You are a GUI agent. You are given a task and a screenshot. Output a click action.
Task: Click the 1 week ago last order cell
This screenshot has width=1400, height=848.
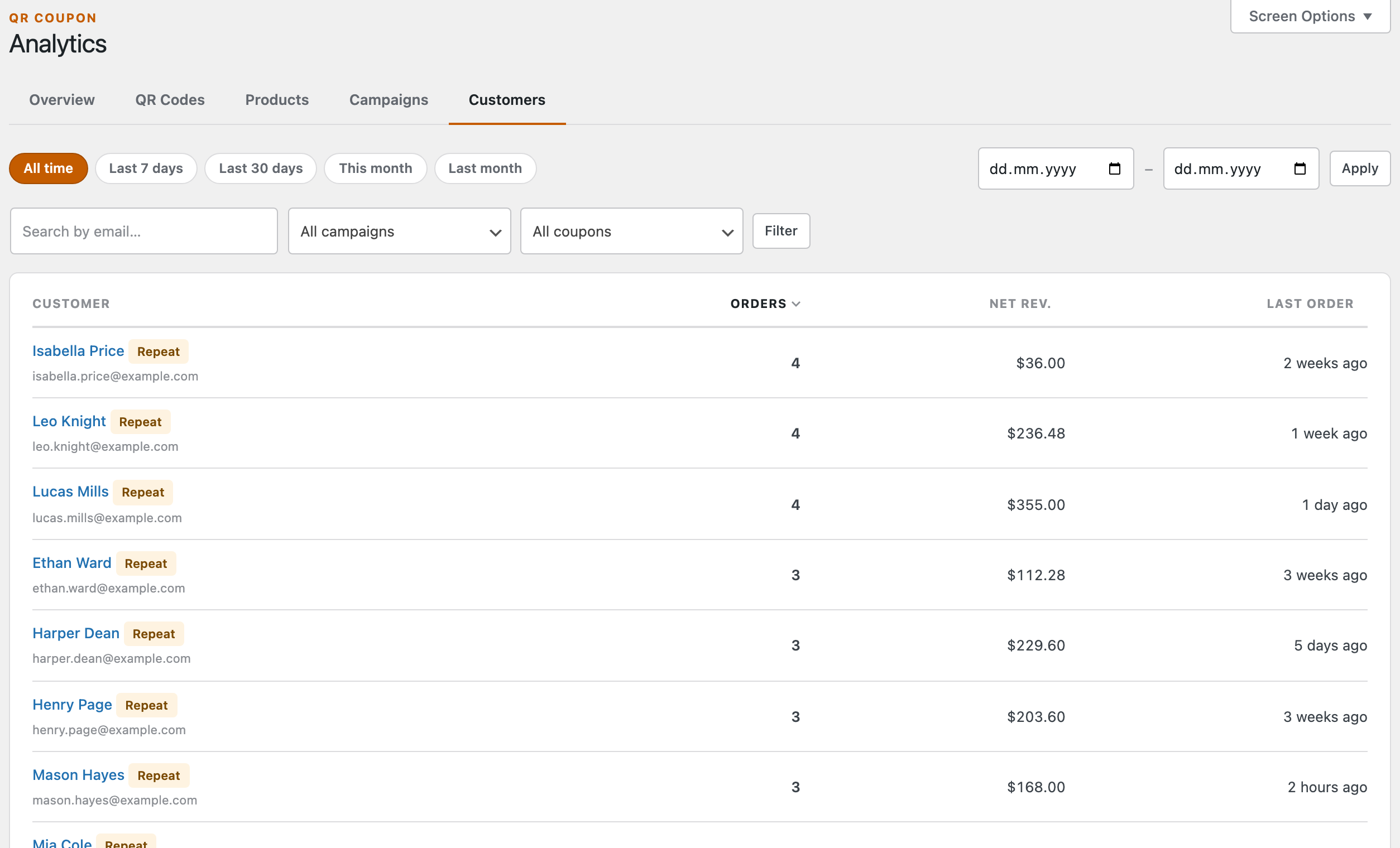(x=1329, y=434)
